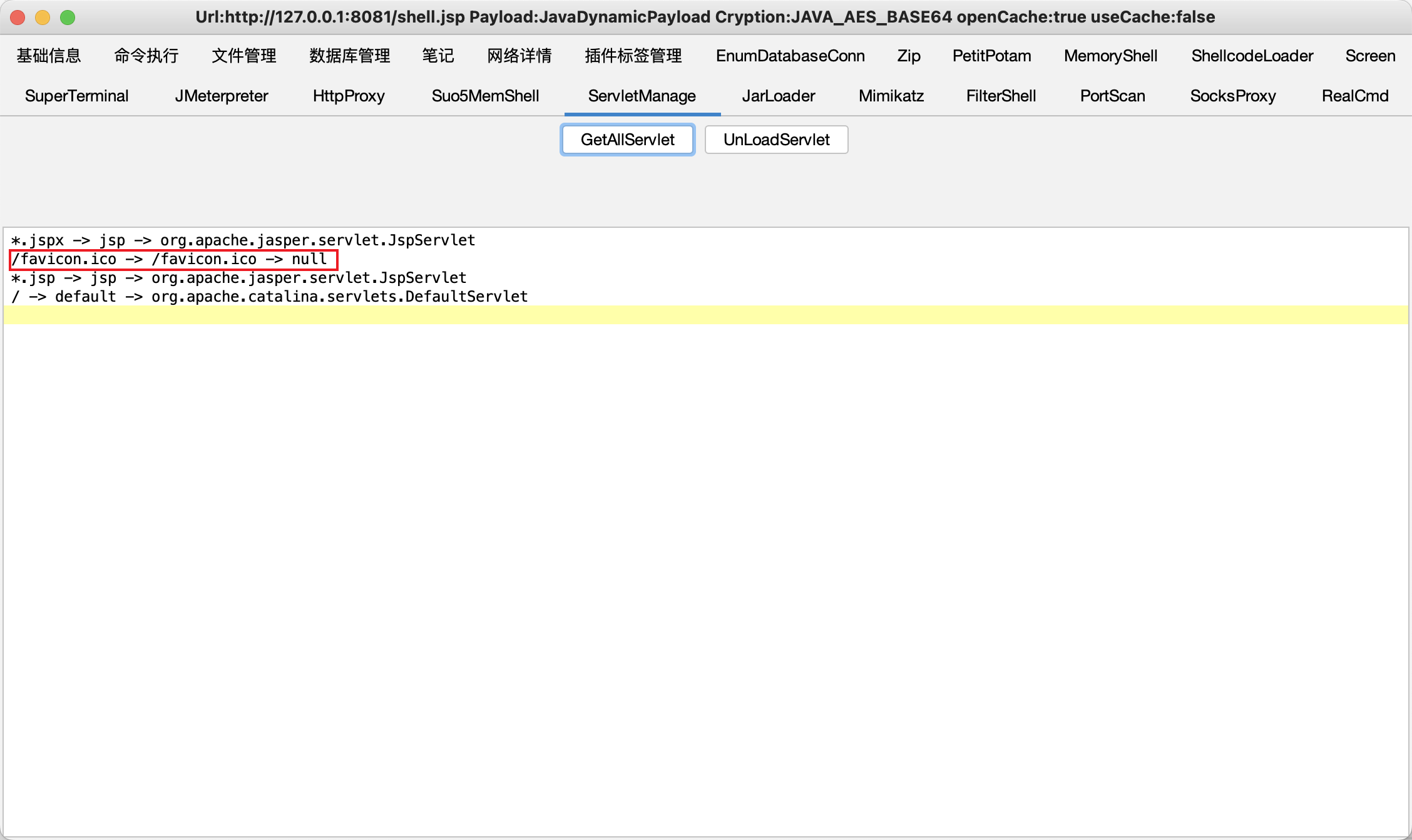Screen dimensions: 1412x840
Task: Click the green window zoom button
Action: (x=68, y=18)
